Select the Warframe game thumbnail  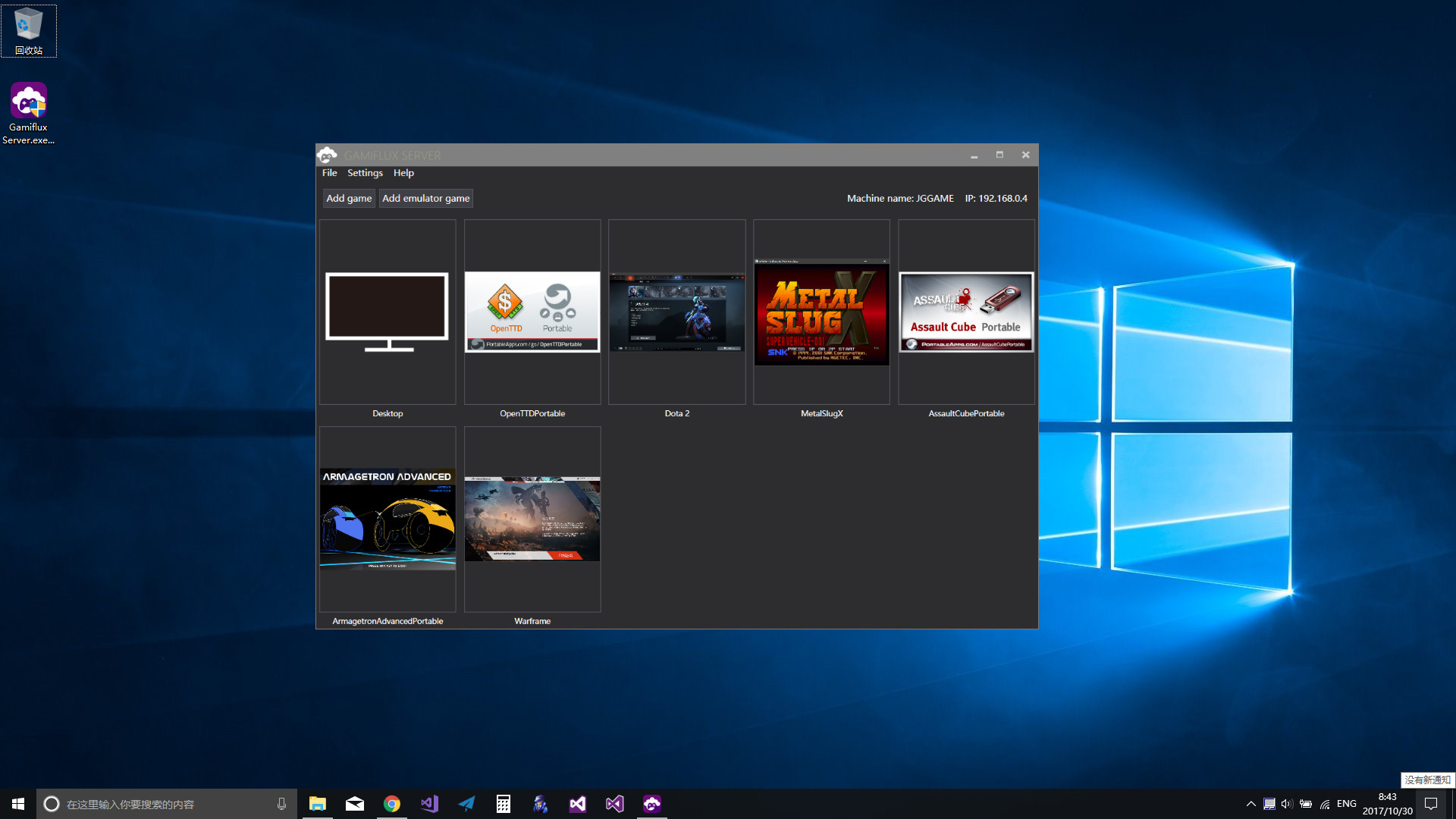pos(532,519)
